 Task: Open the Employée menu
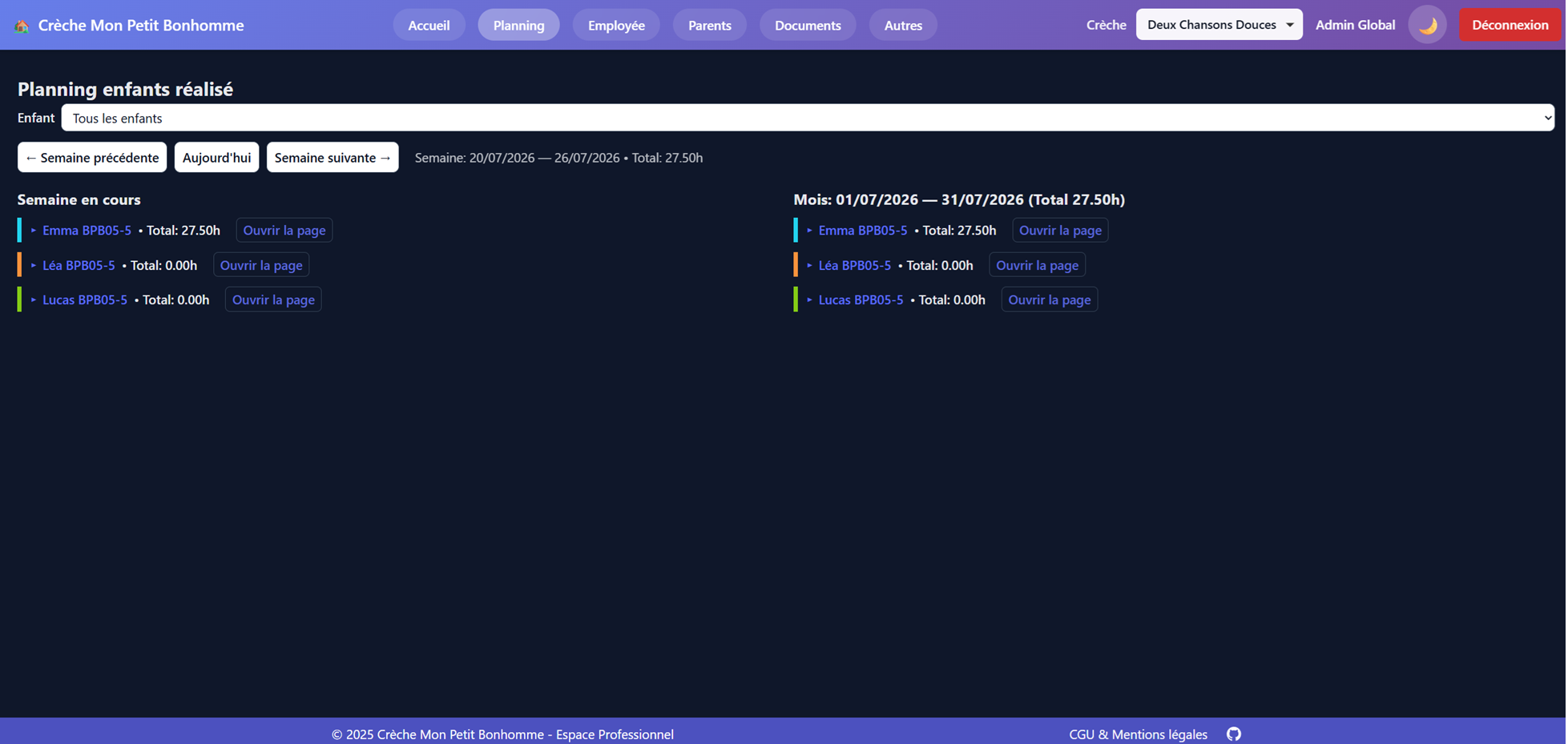[617, 25]
